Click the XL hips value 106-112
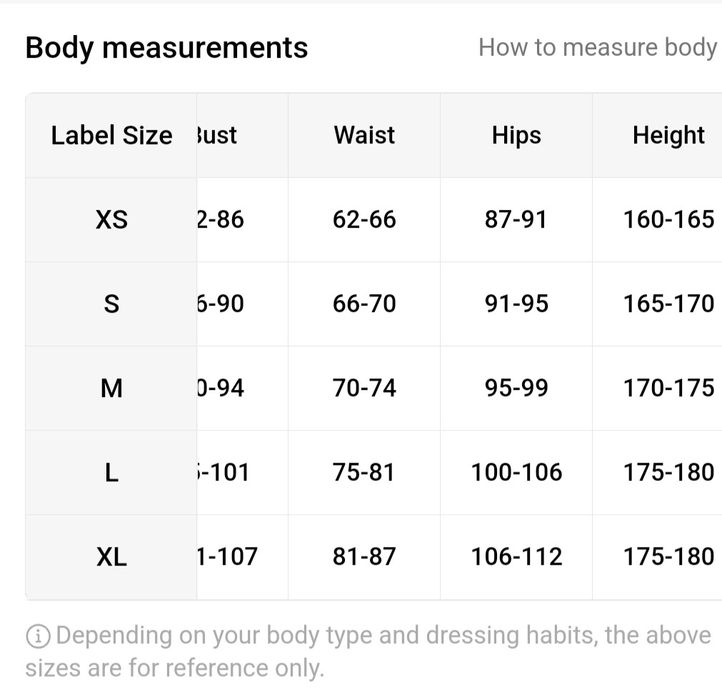The image size is (722, 699). pyautogui.click(x=516, y=557)
